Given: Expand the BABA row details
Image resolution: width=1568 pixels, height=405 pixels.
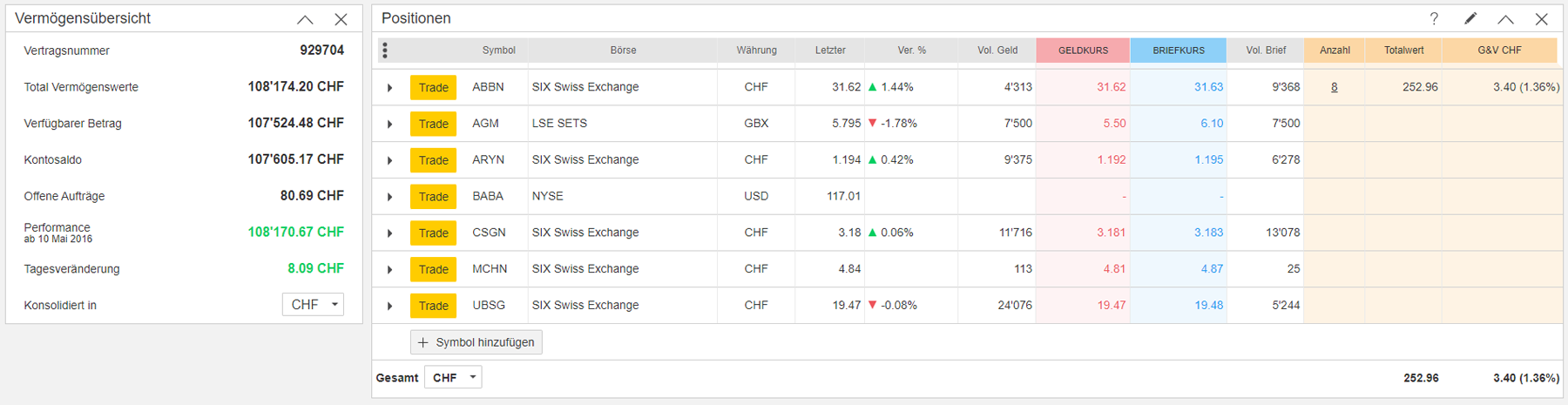Looking at the screenshot, I should [390, 197].
